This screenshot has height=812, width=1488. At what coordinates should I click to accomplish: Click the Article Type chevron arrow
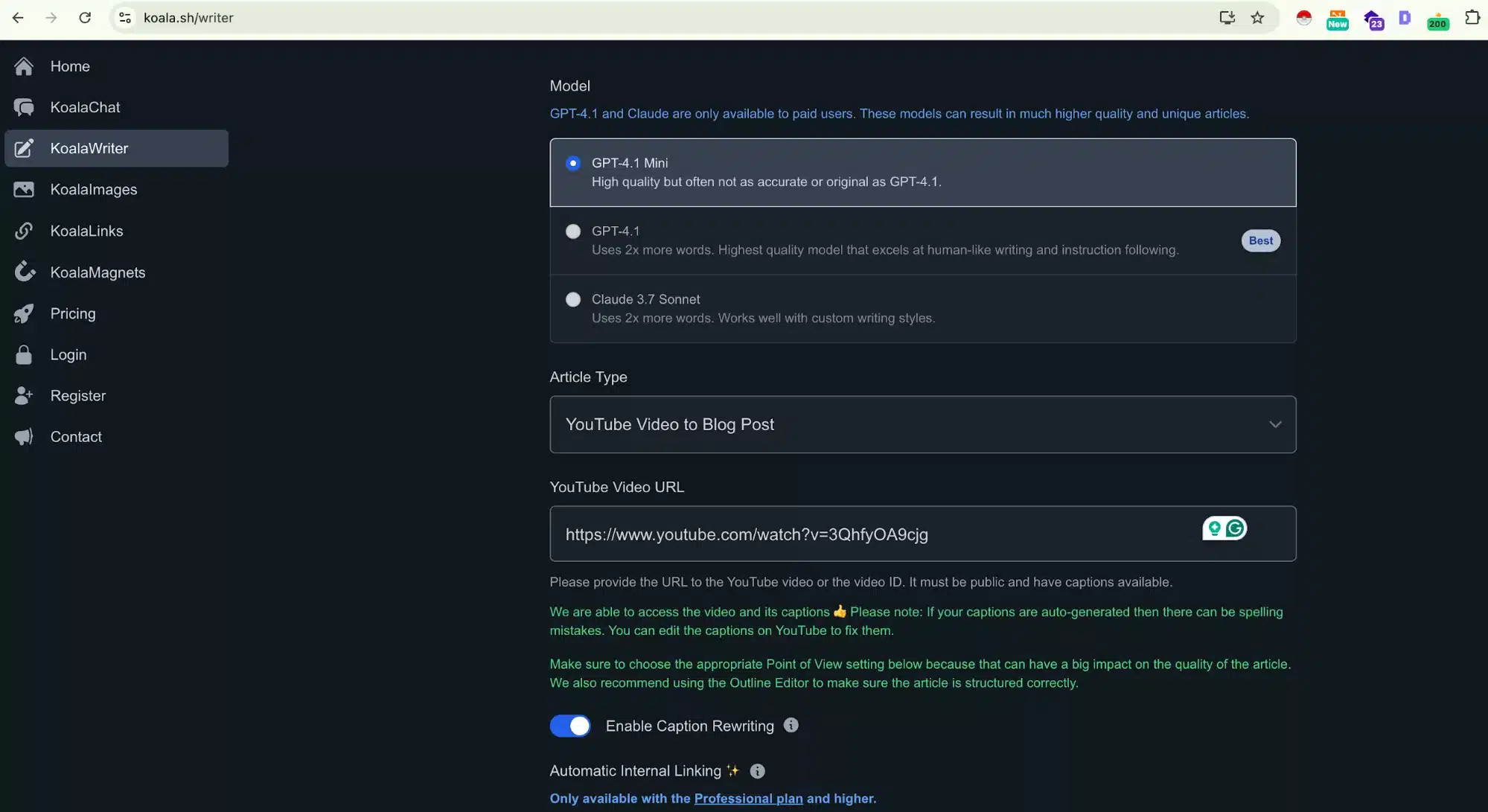click(x=1275, y=424)
